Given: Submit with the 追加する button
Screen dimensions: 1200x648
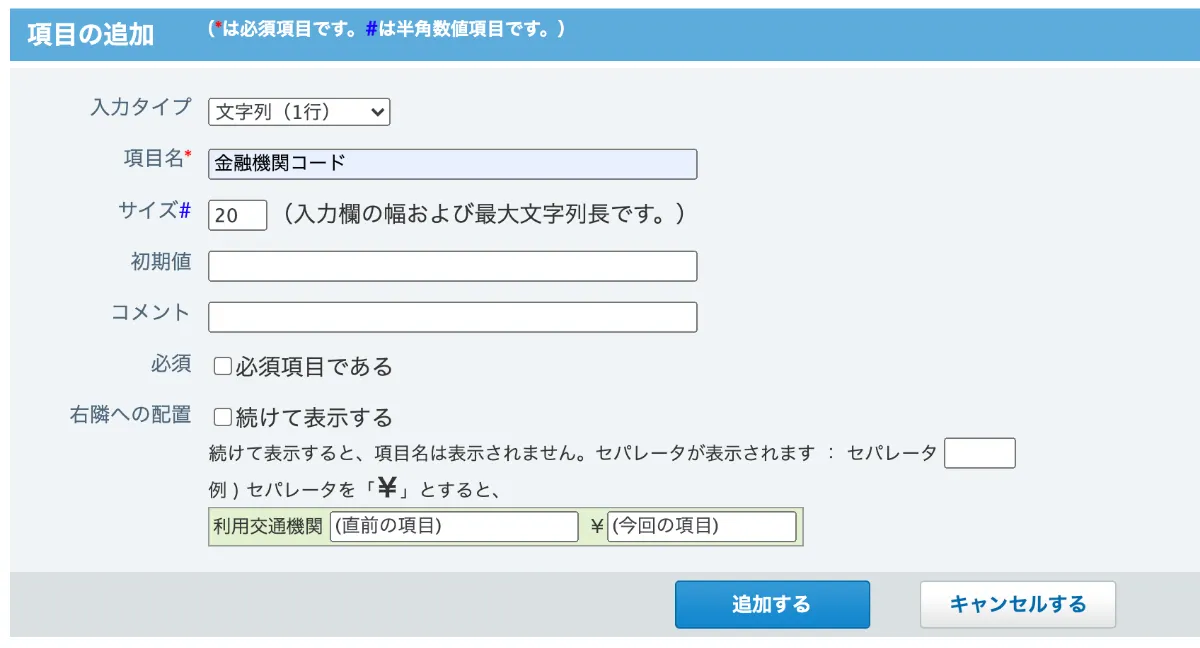Looking at the screenshot, I should point(772,605).
